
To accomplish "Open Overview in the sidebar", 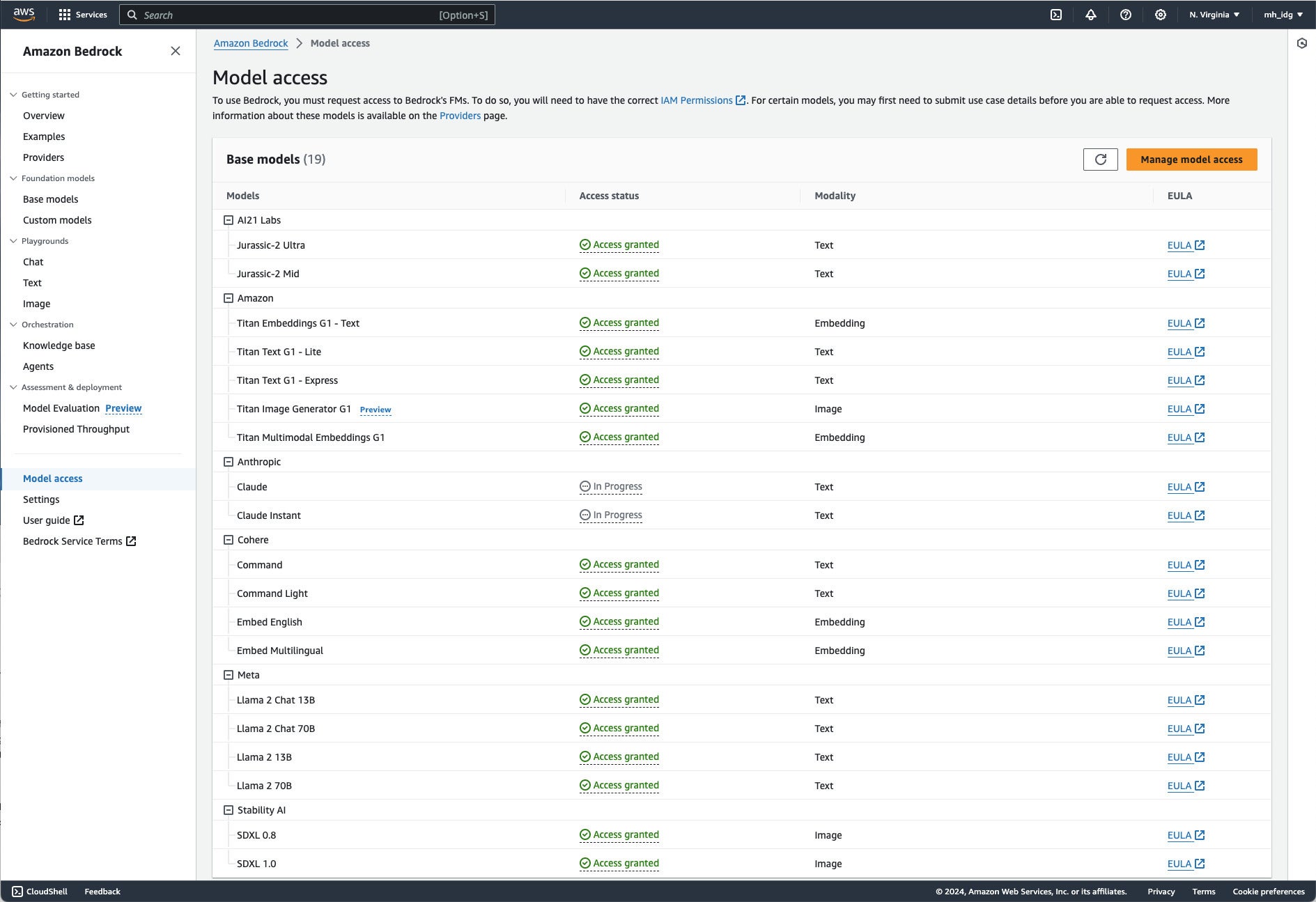I will [x=44, y=116].
